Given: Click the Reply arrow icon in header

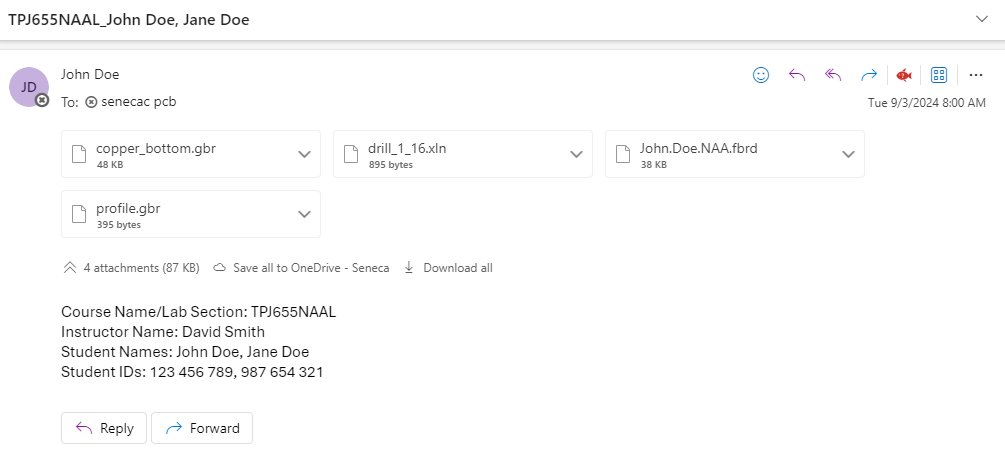Looking at the screenshot, I should click(797, 76).
